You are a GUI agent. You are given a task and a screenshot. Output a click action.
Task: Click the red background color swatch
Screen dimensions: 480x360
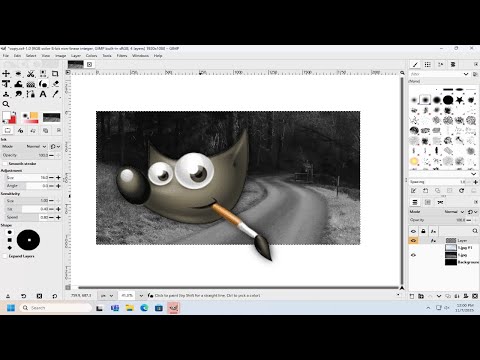click(13, 119)
